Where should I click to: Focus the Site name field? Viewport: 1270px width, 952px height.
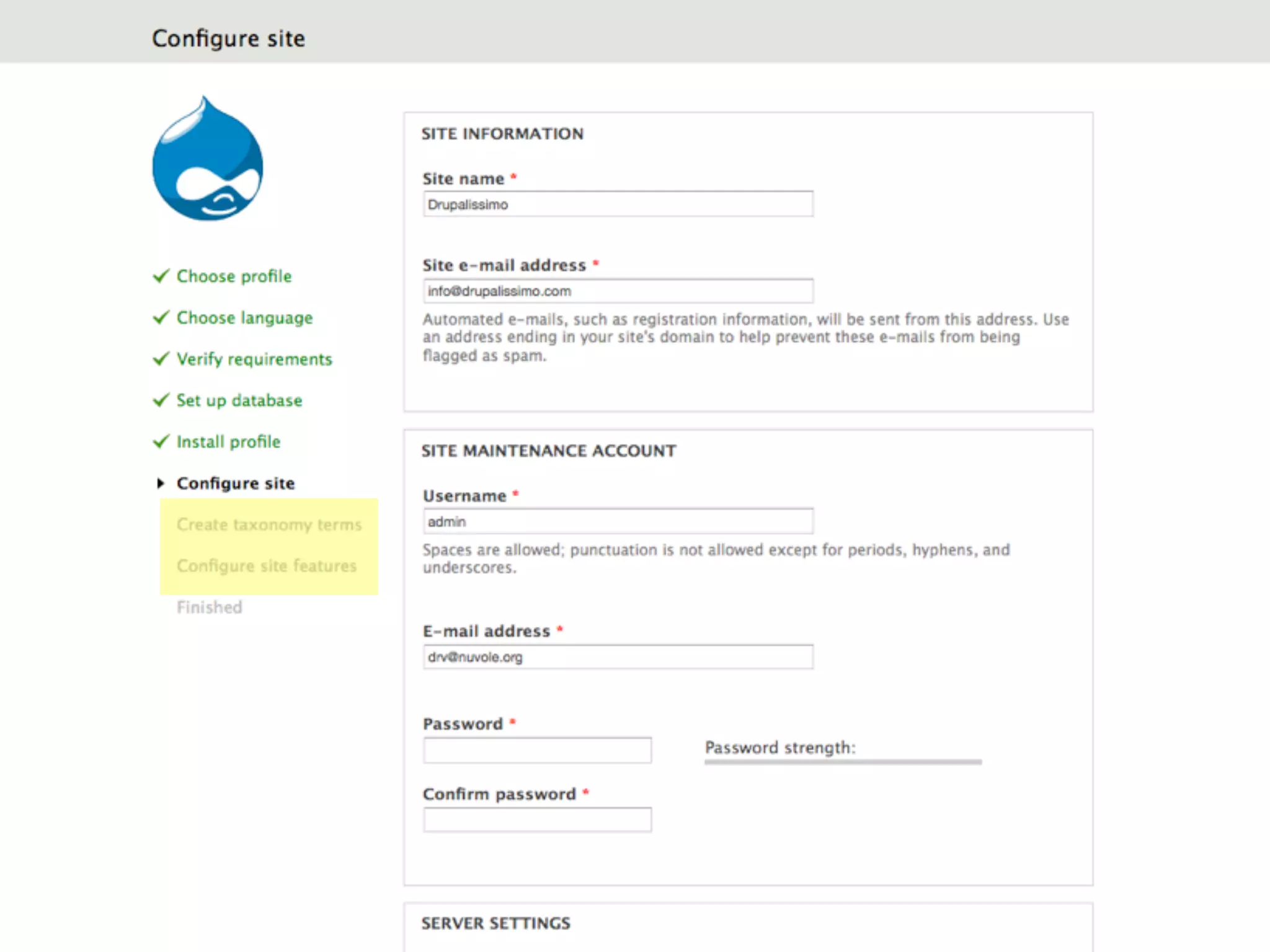(618, 205)
